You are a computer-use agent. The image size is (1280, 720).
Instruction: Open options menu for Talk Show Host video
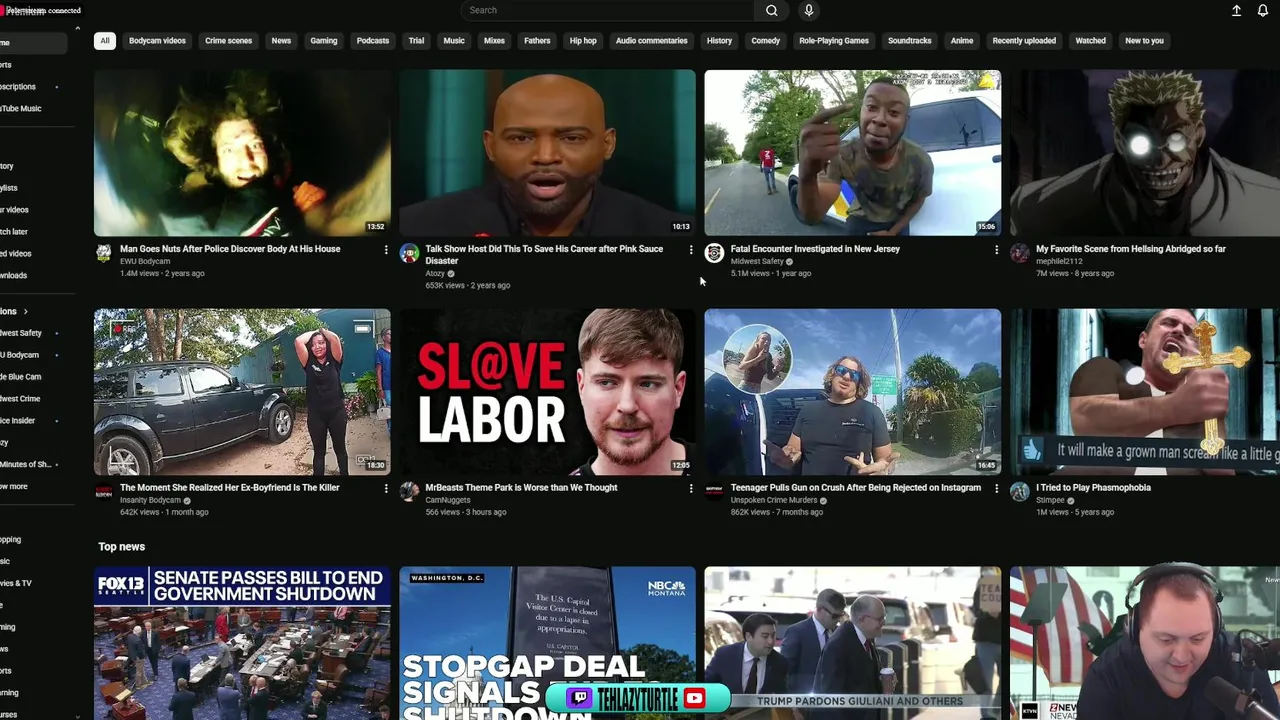[691, 250]
